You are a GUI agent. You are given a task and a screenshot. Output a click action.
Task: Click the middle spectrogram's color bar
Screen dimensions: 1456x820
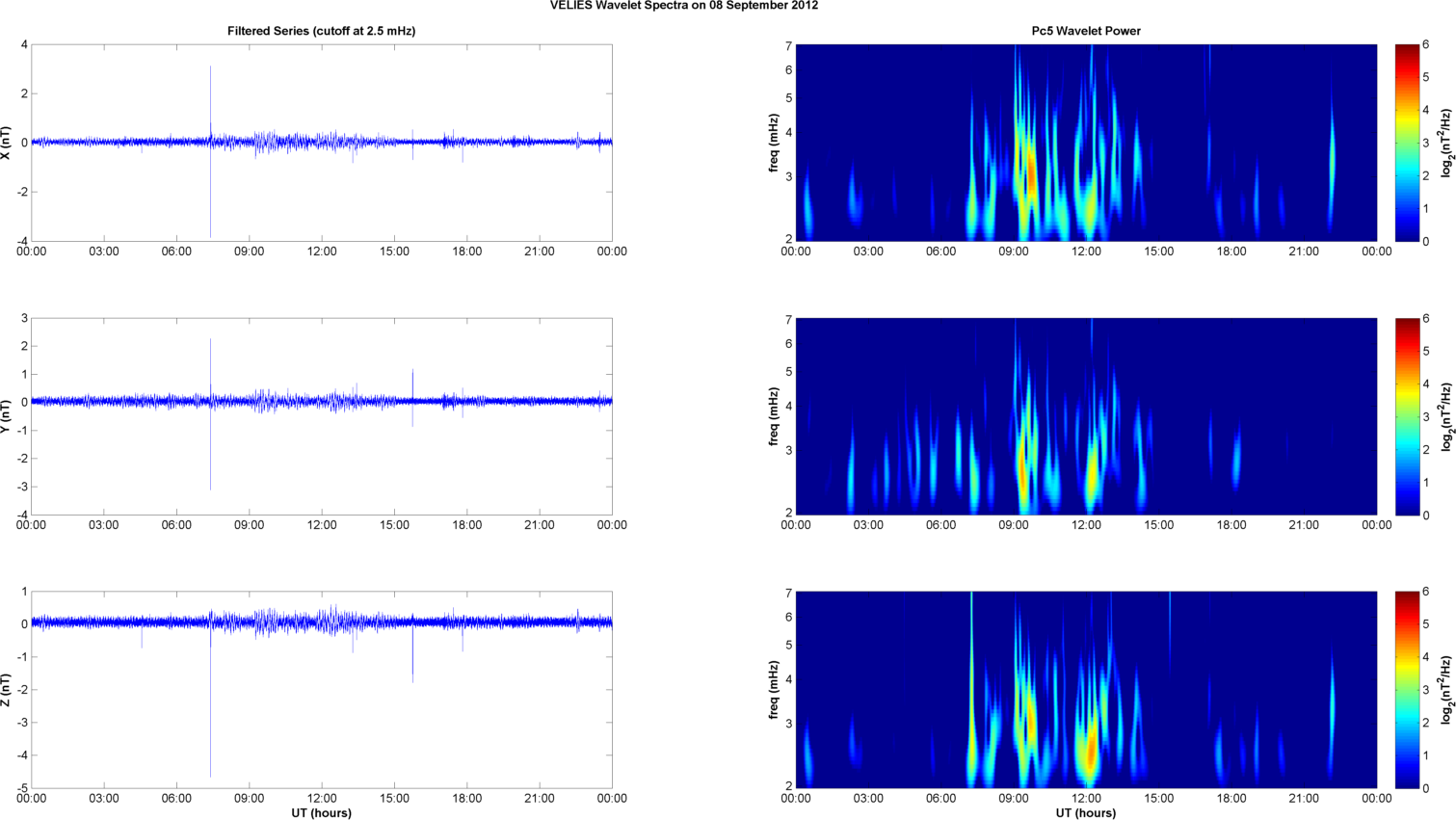[x=1407, y=416]
